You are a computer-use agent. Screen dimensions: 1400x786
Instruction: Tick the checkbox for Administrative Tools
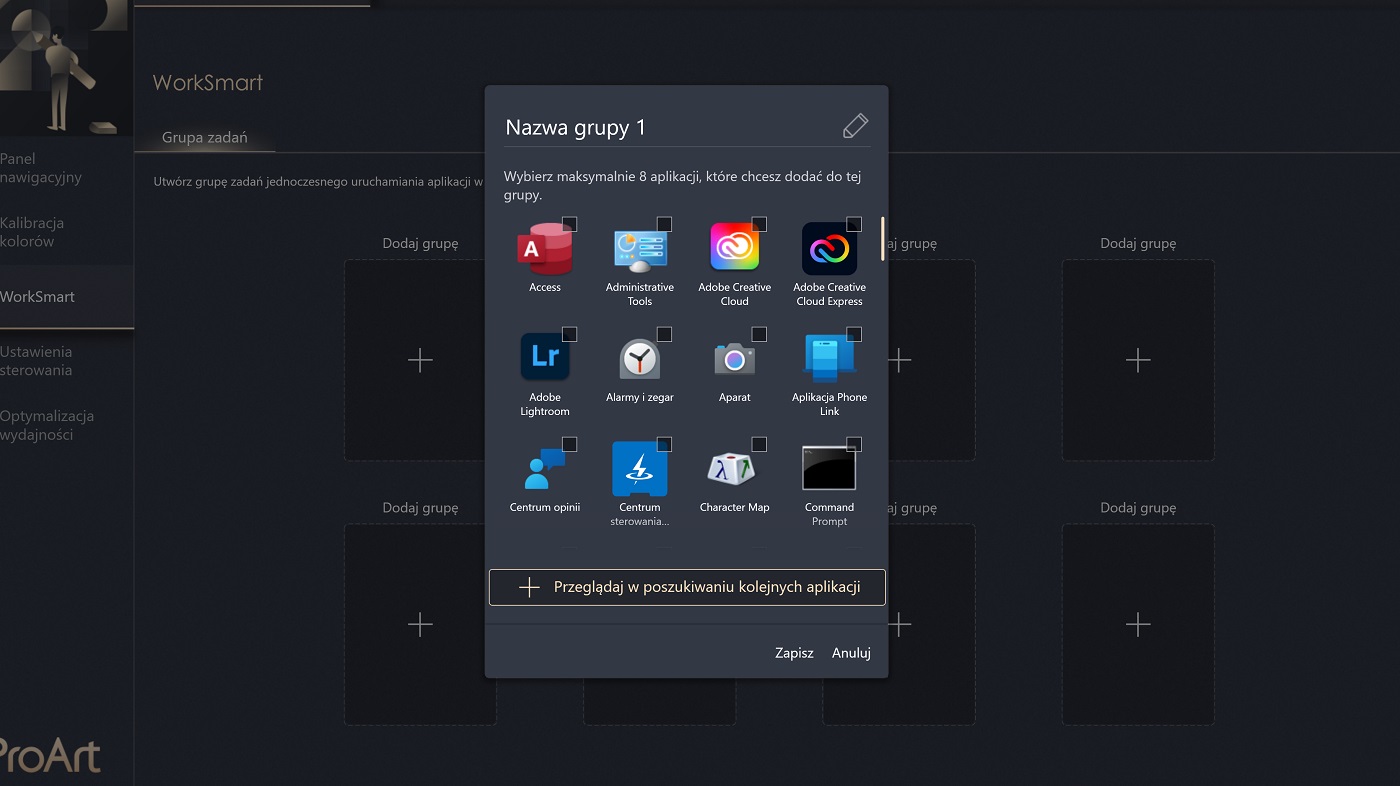point(664,224)
